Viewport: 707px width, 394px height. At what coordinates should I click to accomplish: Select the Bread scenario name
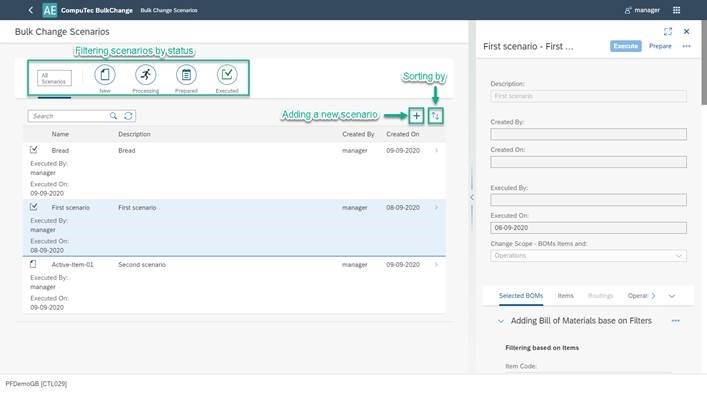coord(60,151)
